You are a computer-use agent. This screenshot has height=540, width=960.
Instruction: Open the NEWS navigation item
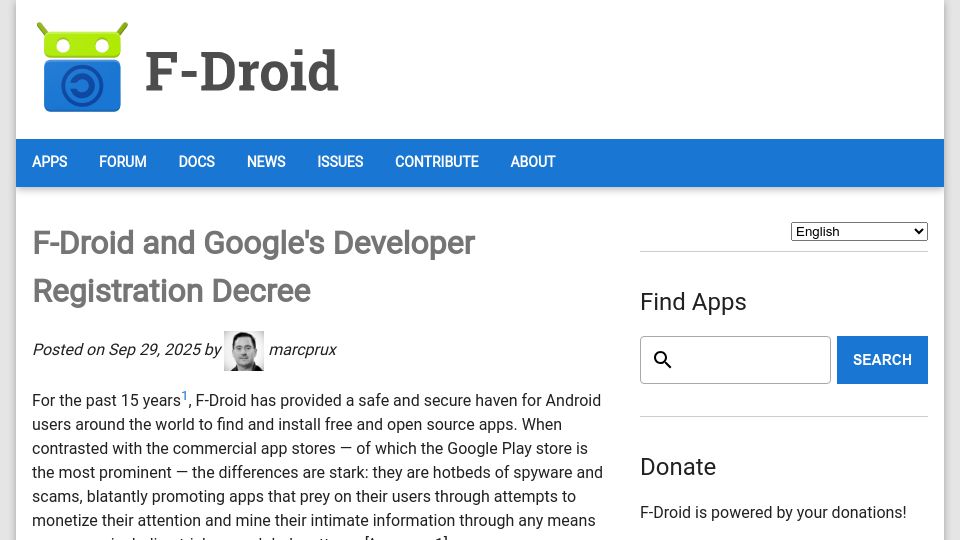tap(266, 162)
